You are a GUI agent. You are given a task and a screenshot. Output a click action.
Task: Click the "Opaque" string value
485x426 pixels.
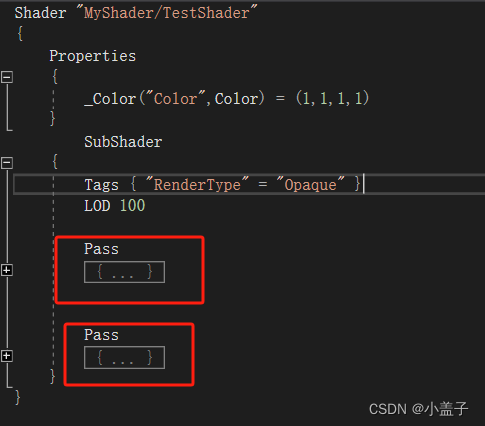[311, 184]
